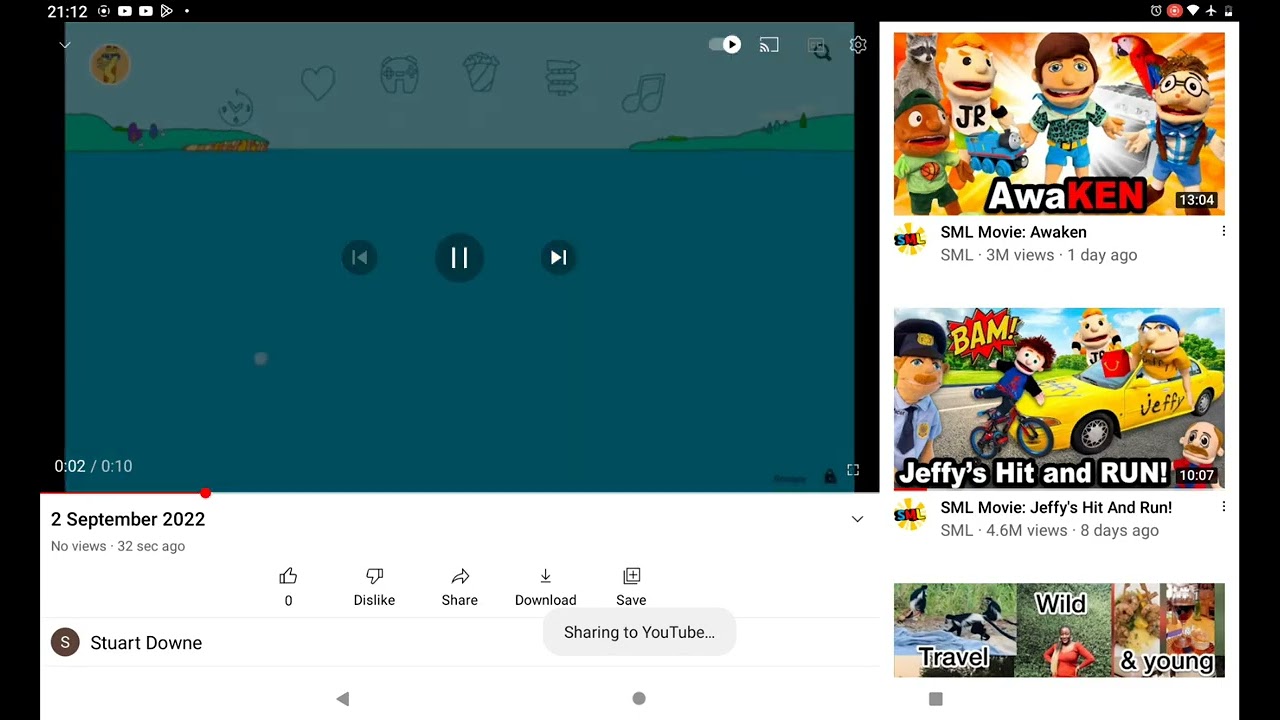Image resolution: width=1280 pixels, height=720 pixels.
Task: Open the Travel Wild & young thumbnail
Action: [1059, 630]
